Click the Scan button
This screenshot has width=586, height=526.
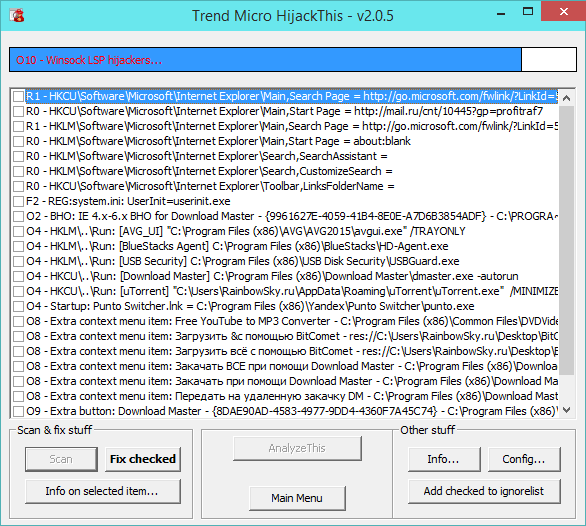(x=61, y=459)
